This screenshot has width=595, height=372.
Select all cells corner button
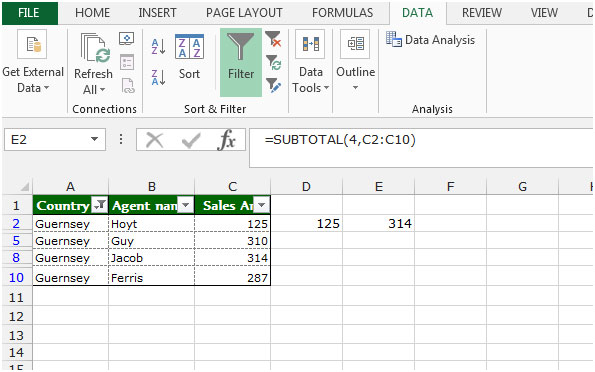pos(24,186)
